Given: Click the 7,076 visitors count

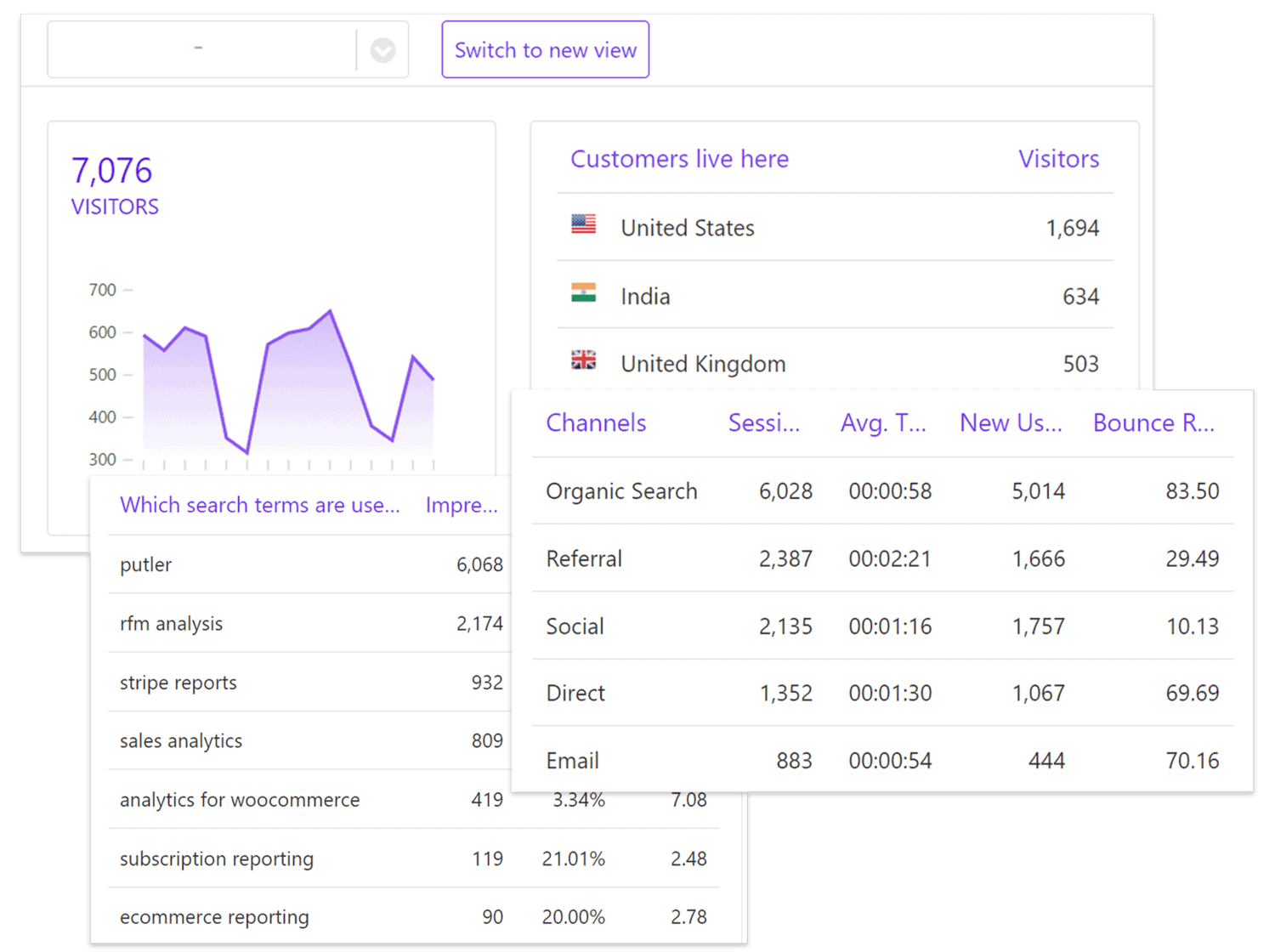Looking at the screenshot, I should tap(112, 171).
